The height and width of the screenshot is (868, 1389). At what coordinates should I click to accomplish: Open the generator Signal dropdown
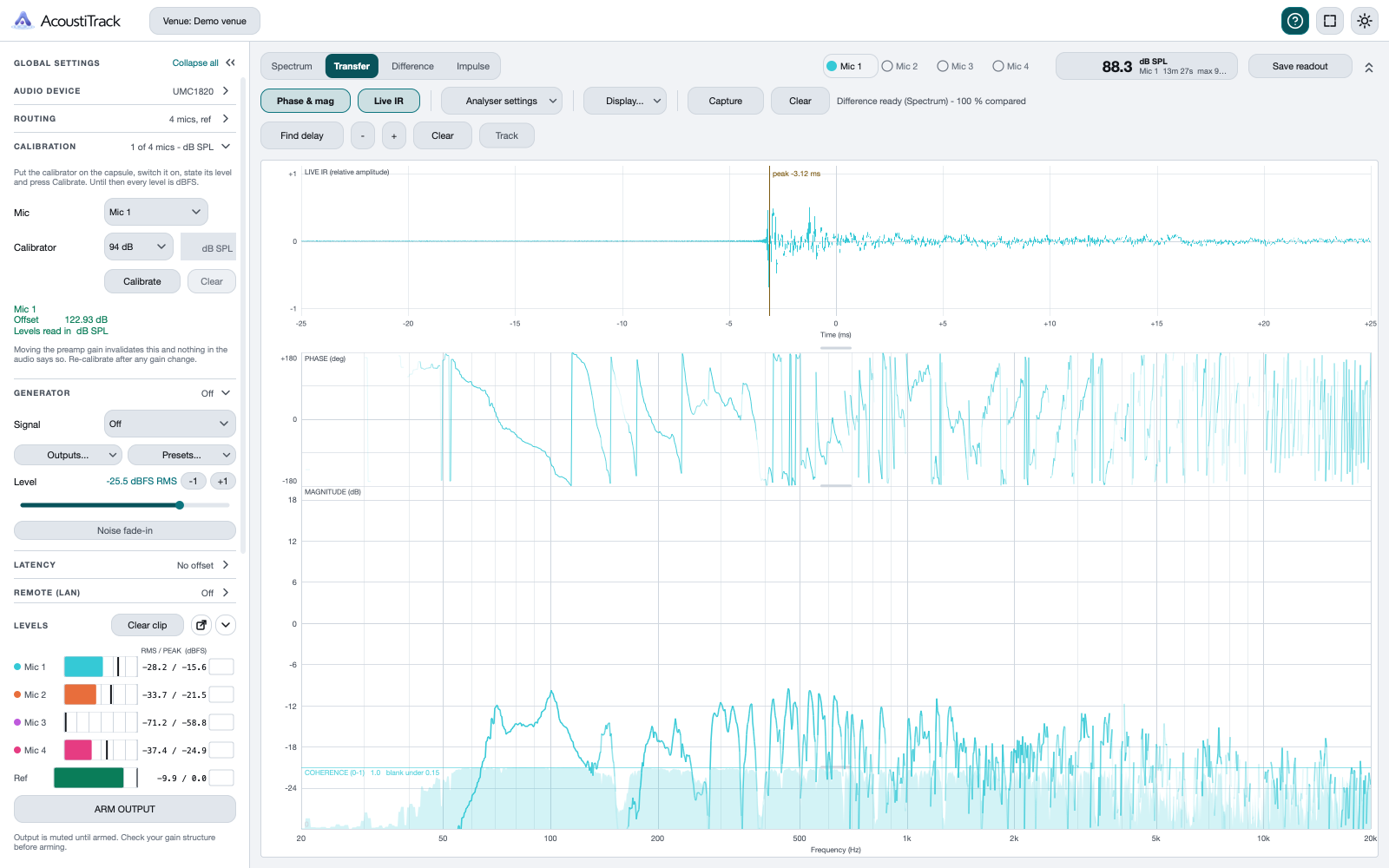[170, 424]
